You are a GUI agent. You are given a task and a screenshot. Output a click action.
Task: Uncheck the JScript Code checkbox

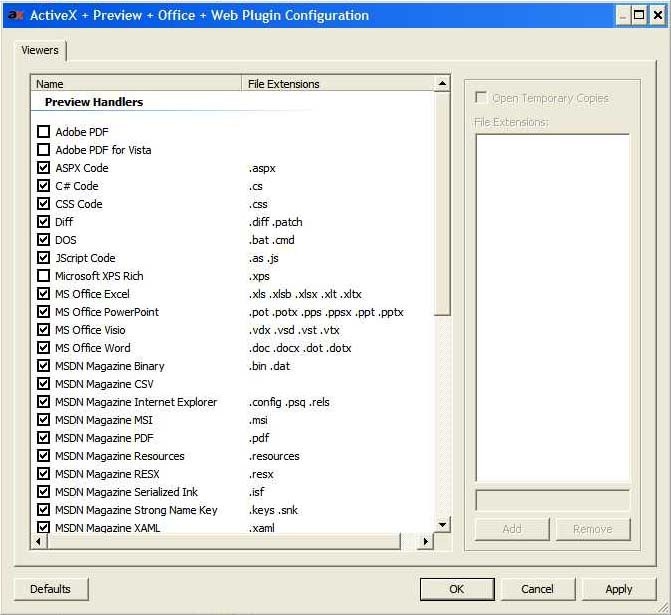coord(43,257)
